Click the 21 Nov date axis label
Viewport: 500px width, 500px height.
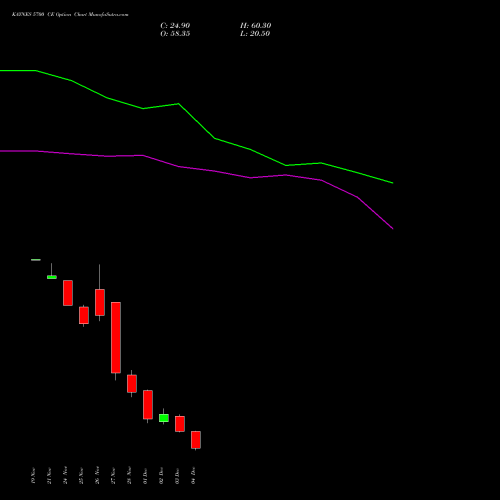coord(49,476)
